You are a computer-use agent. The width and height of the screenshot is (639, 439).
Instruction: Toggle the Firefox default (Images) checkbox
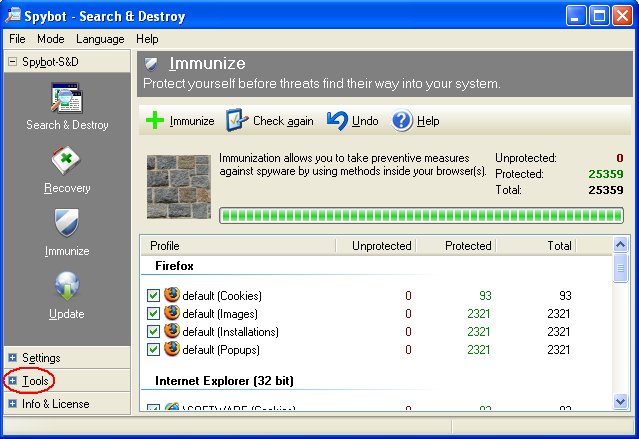(x=153, y=313)
